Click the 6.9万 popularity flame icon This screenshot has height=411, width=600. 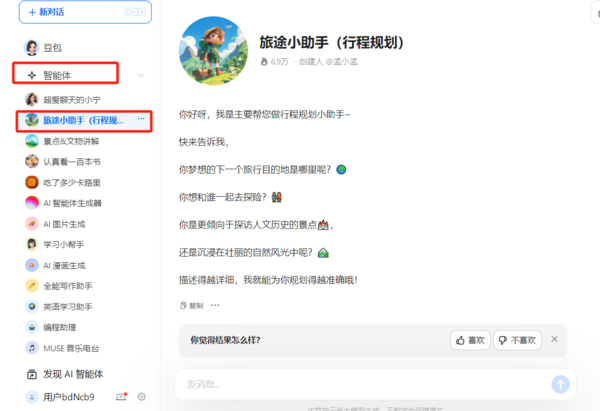[x=264, y=62]
